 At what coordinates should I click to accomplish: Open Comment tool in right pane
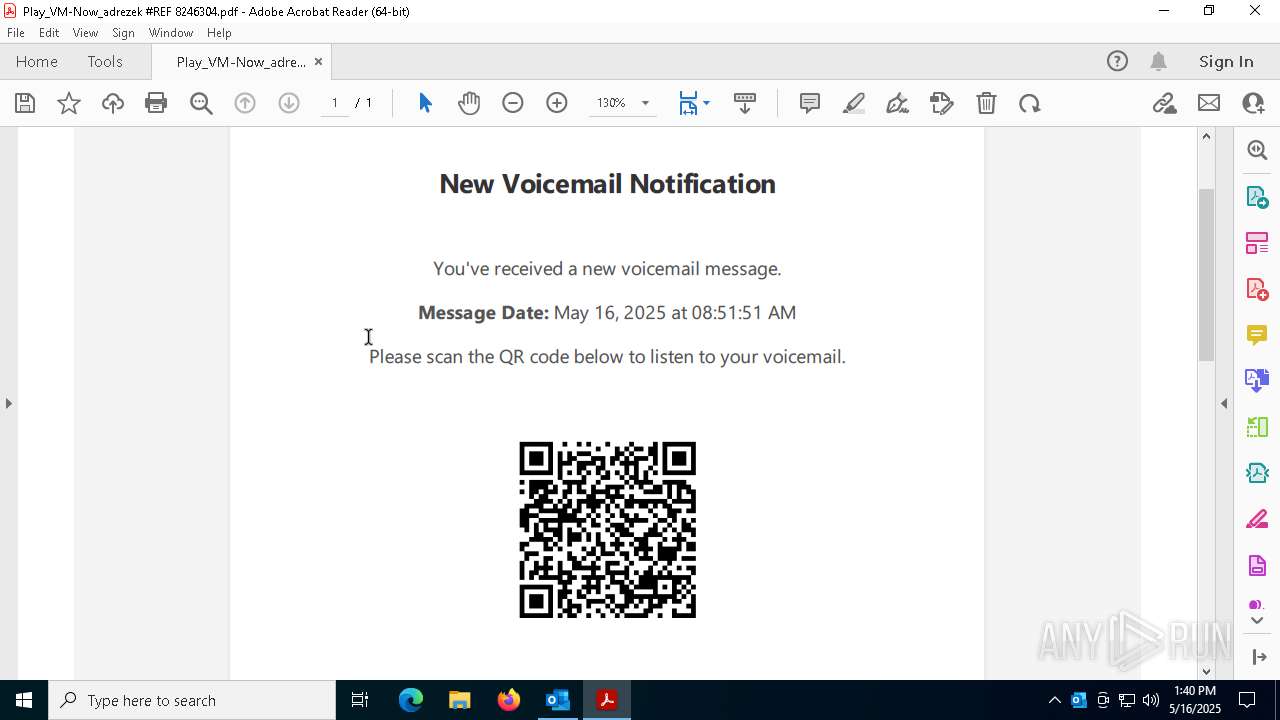click(x=1257, y=335)
